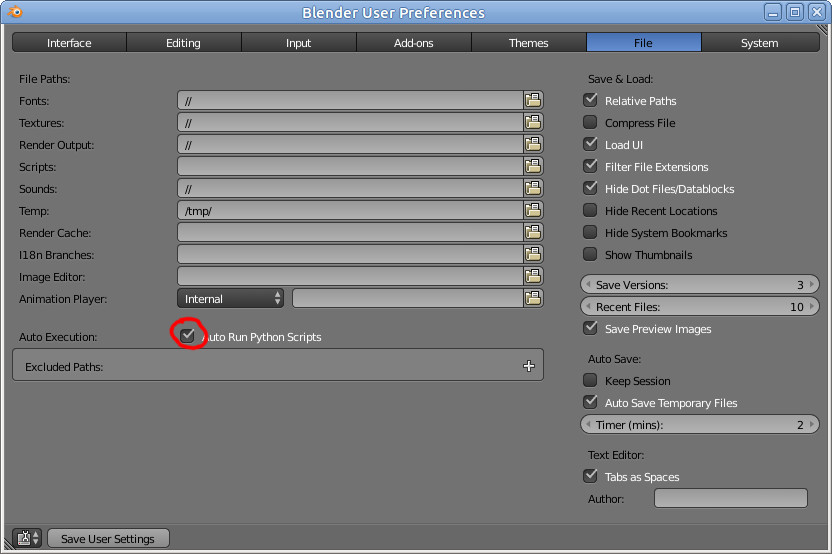
Task: Switch to the Themes tab
Action: (x=528, y=42)
